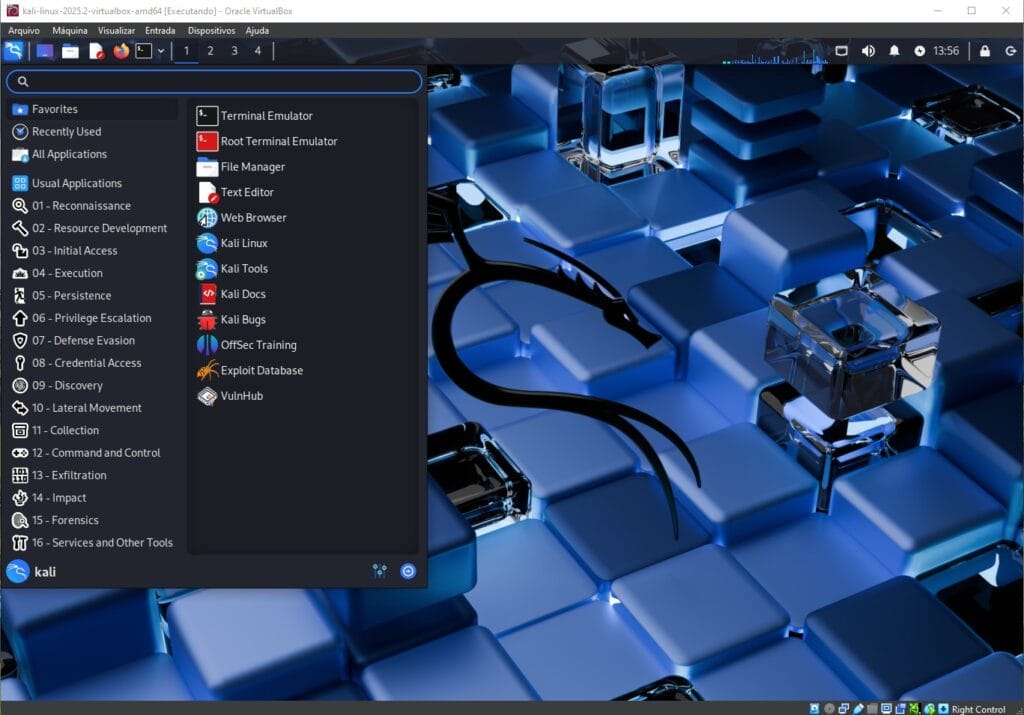Open the notifications bell in the panel

click(894, 51)
